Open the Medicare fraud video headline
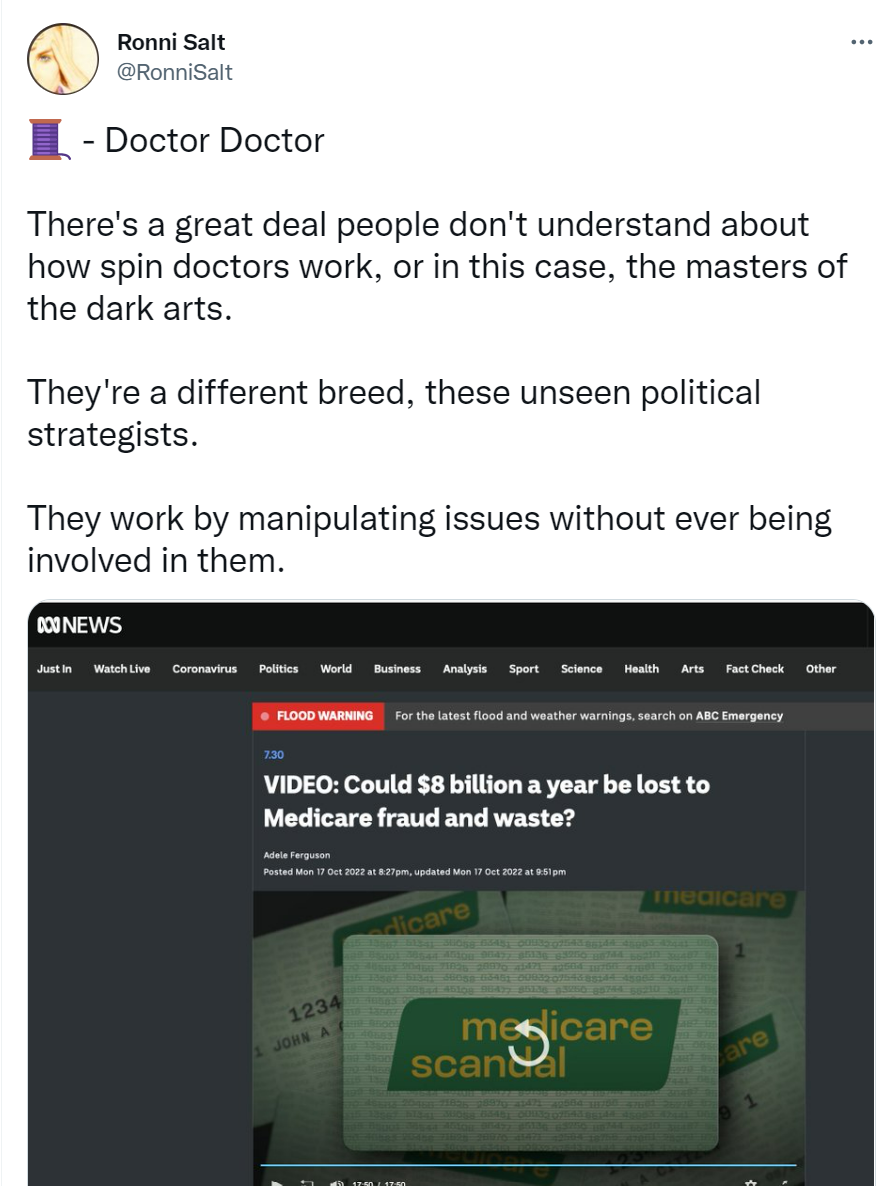 tap(486, 801)
